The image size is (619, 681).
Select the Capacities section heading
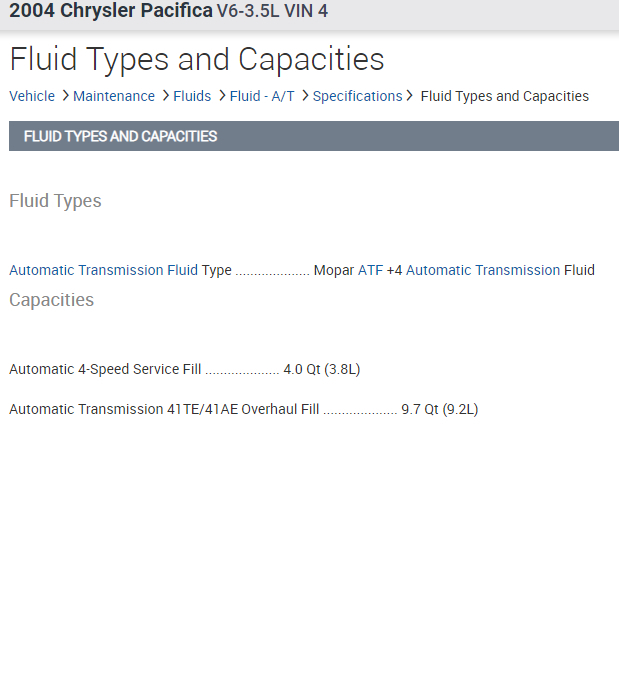pos(51,300)
